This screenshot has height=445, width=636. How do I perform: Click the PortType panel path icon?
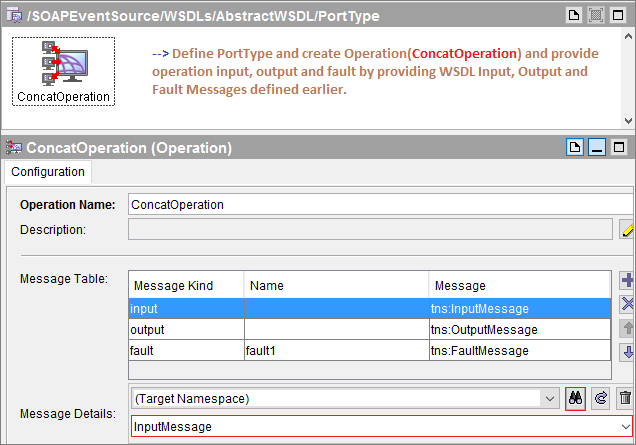(14, 15)
